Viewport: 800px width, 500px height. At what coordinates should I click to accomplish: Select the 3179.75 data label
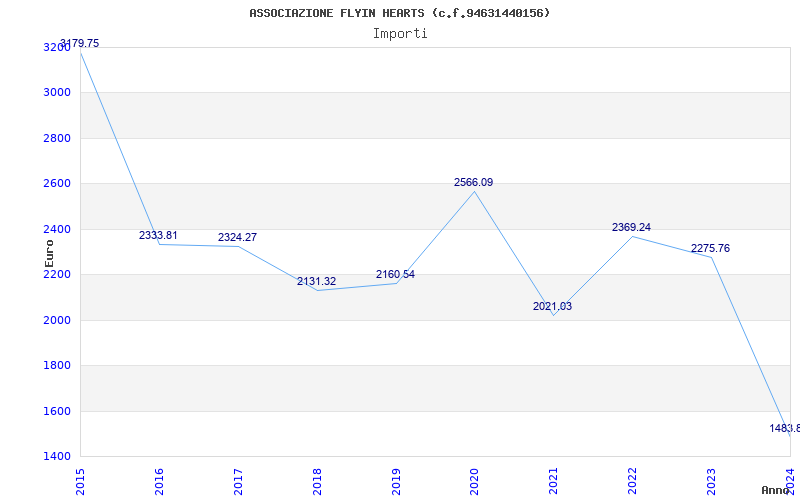tap(80, 43)
